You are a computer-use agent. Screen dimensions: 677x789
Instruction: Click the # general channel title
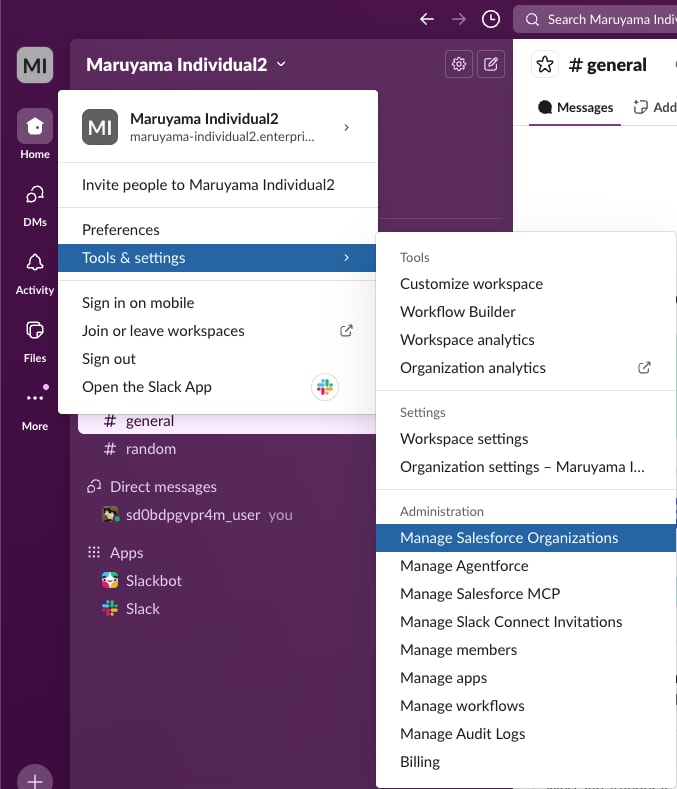tap(607, 65)
